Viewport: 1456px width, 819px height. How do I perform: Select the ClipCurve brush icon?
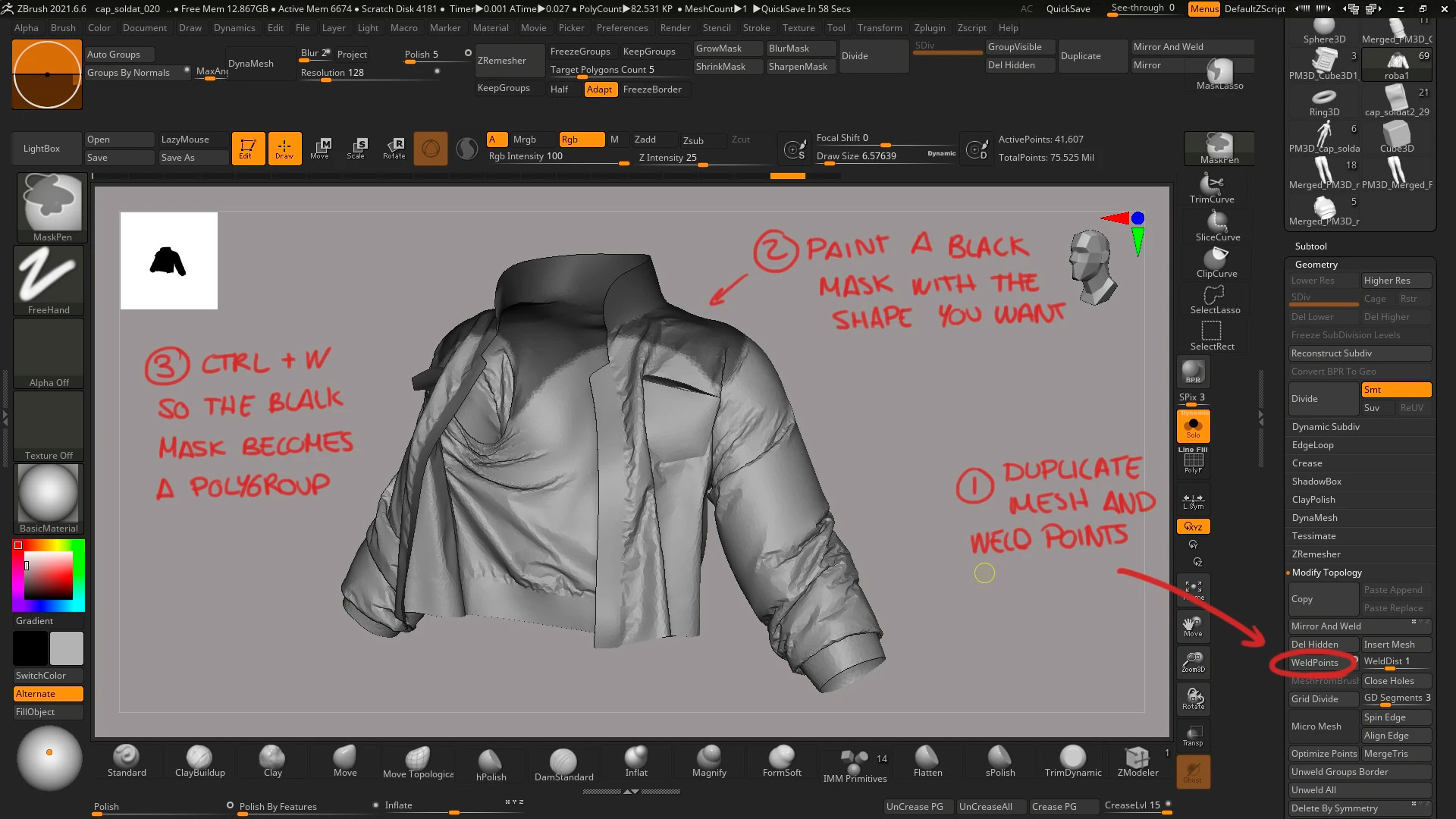(1216, 262)
